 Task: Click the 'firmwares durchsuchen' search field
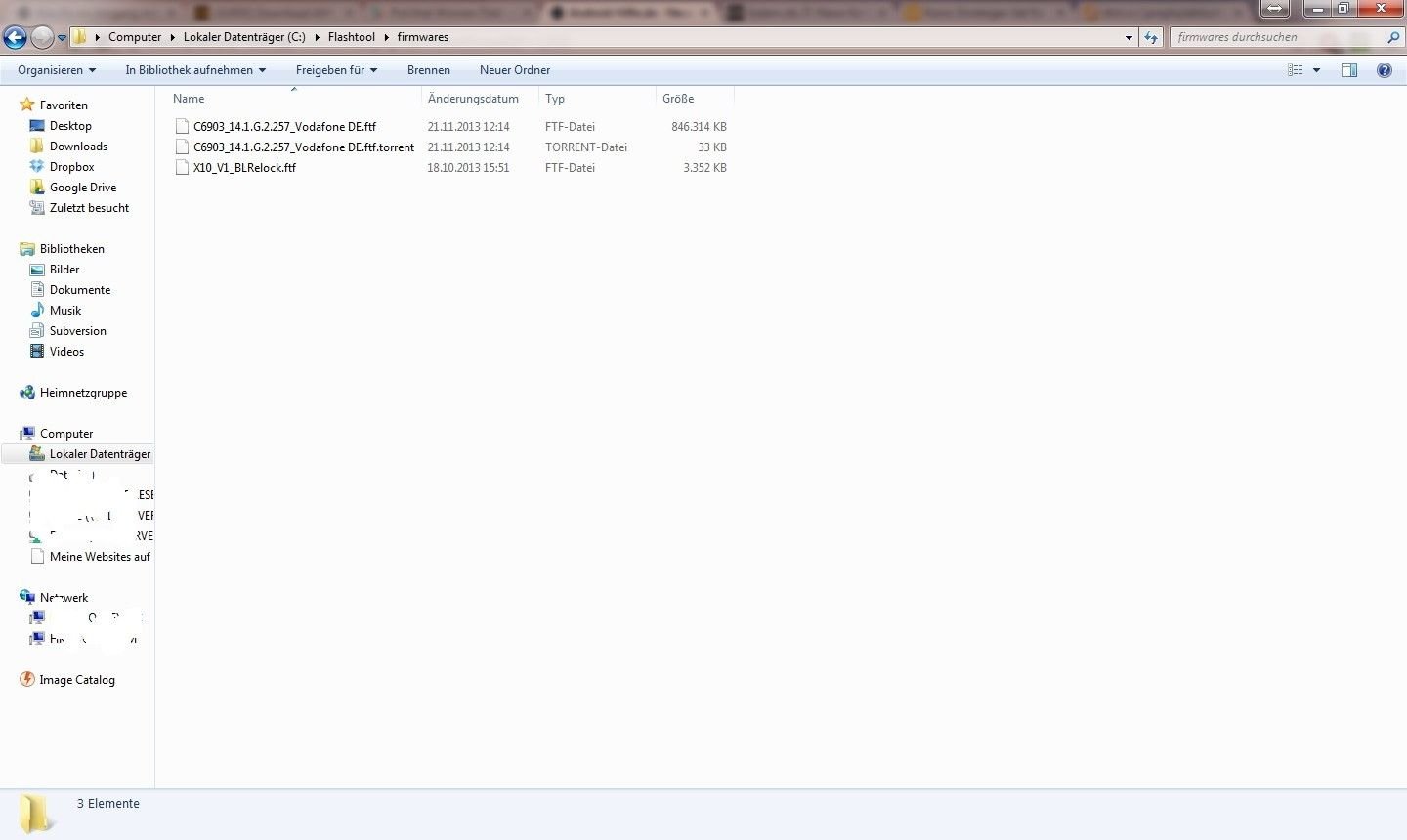pos(1278,37)
